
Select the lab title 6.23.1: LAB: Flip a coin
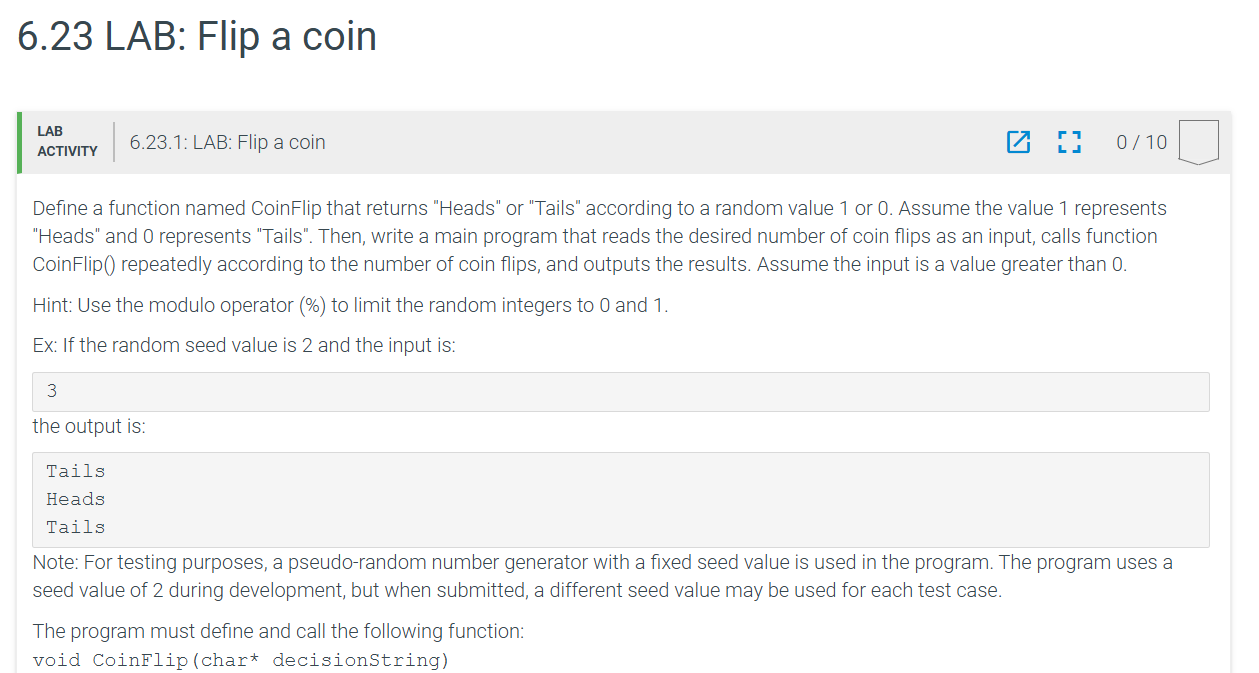pos(227,142)
